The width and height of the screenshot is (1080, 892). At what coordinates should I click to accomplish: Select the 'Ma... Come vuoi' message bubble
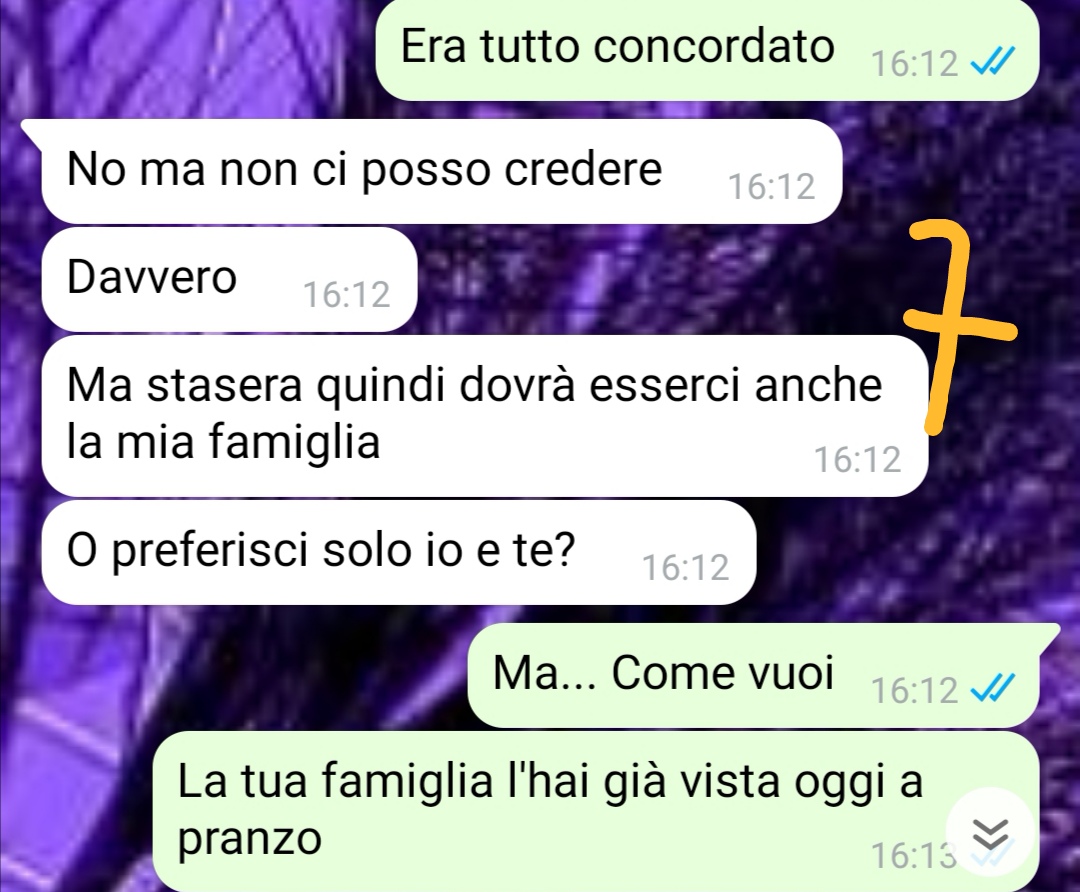(753, 675)
